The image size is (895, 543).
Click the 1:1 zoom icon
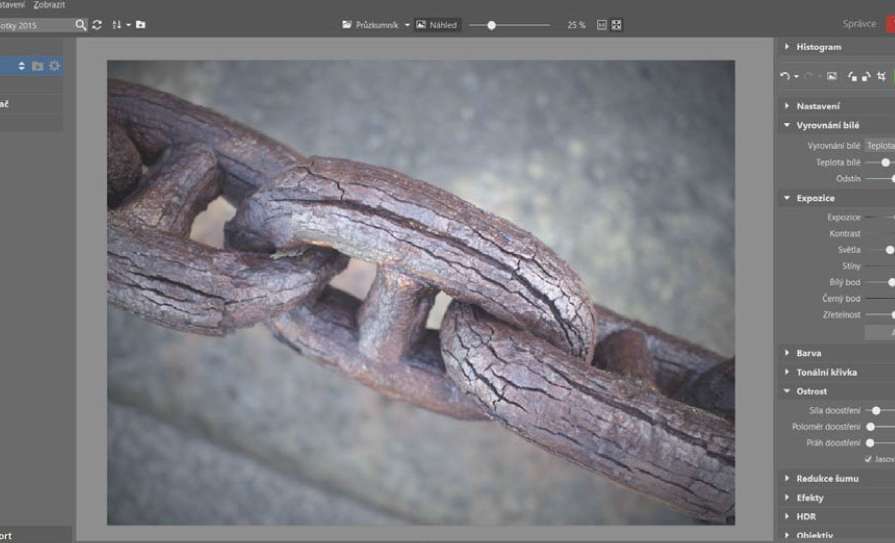tap(601, 25)
